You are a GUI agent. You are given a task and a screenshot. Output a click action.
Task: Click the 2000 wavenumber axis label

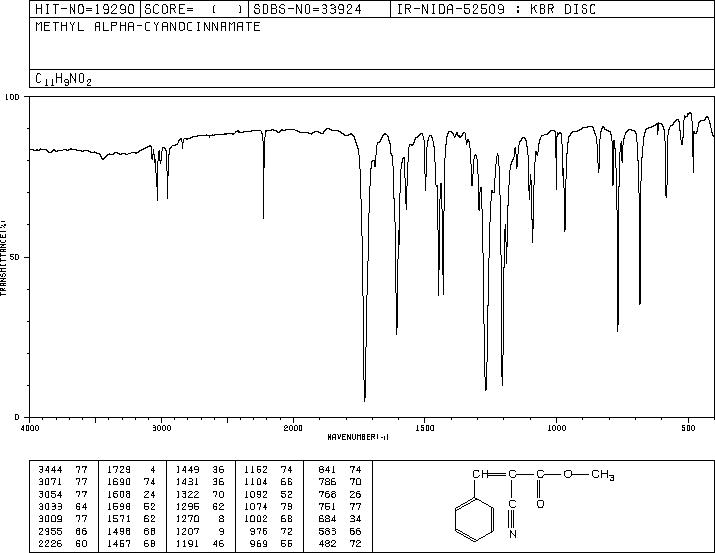click(293, 428)
